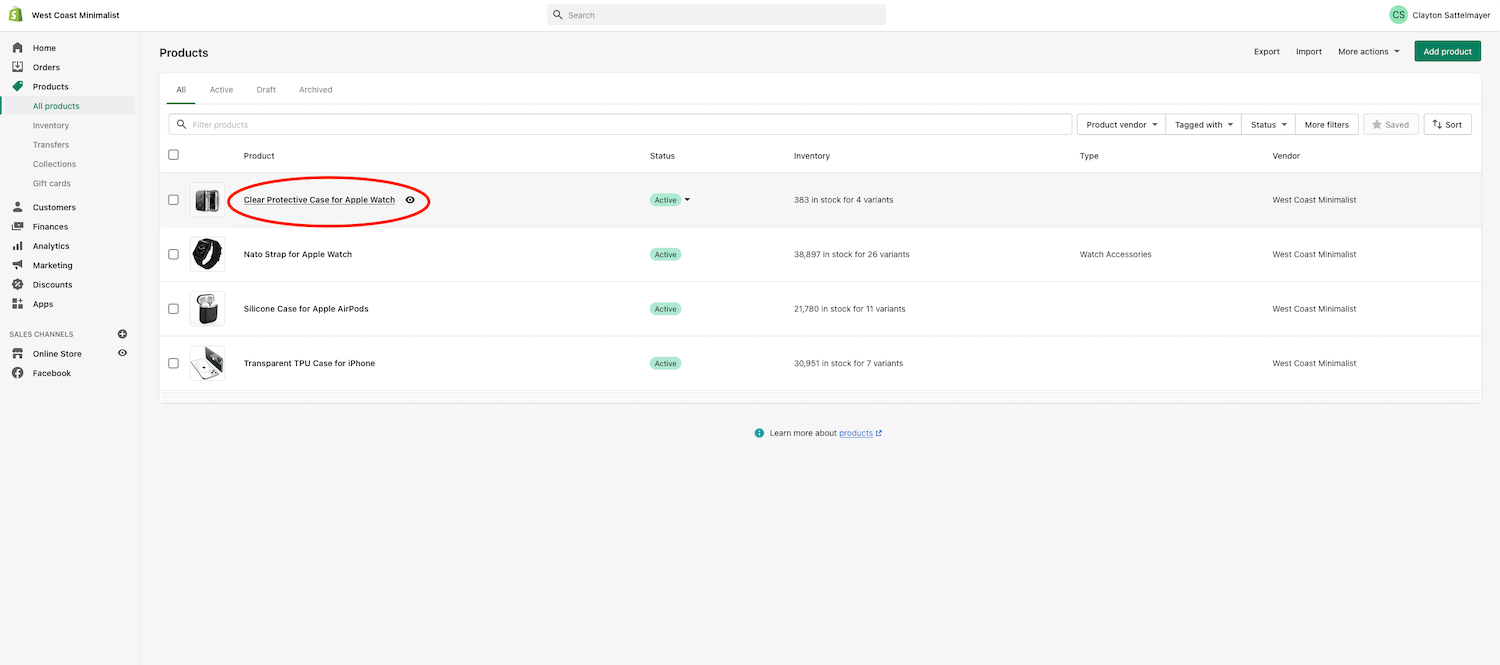Click Add product button
1500x665 pixels.
coord(1447,51)
